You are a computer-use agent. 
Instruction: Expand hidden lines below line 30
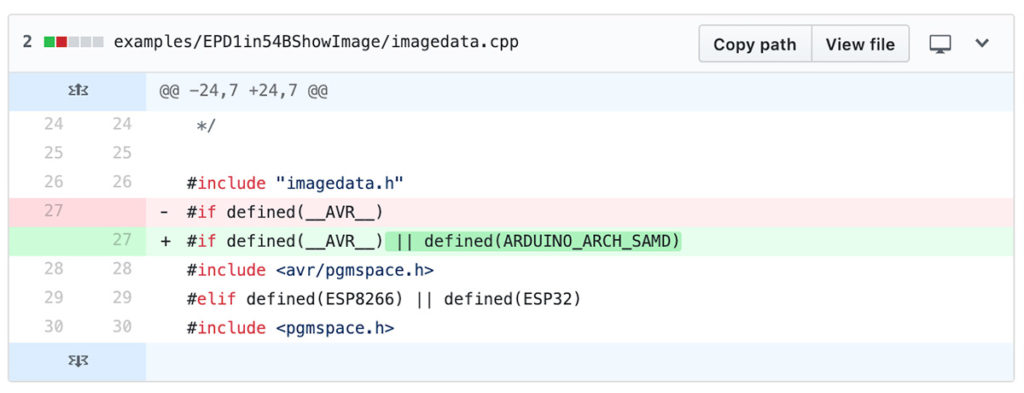tap(78, 362)
